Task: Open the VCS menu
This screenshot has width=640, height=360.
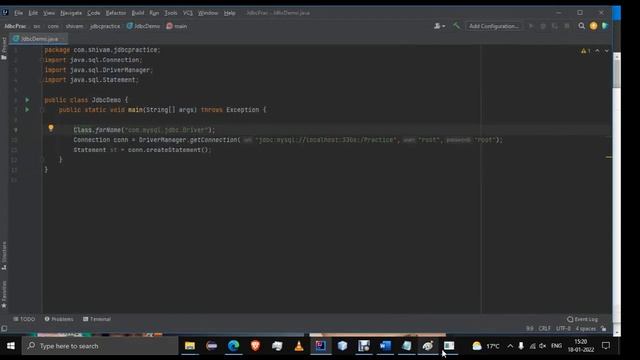Action: pos(188,13)
